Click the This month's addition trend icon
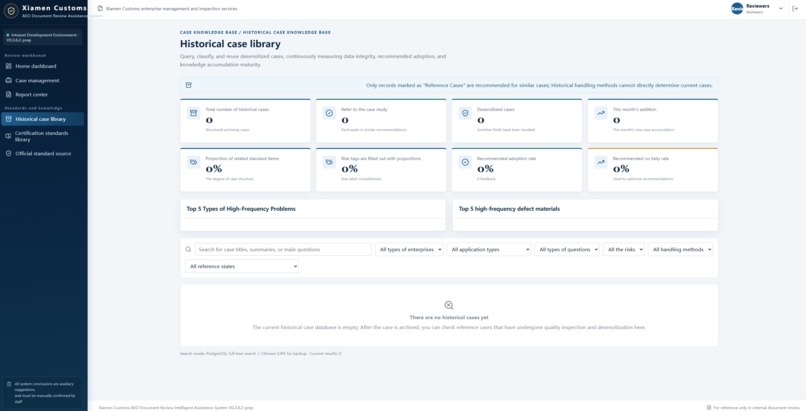 [x=601, y=113]
